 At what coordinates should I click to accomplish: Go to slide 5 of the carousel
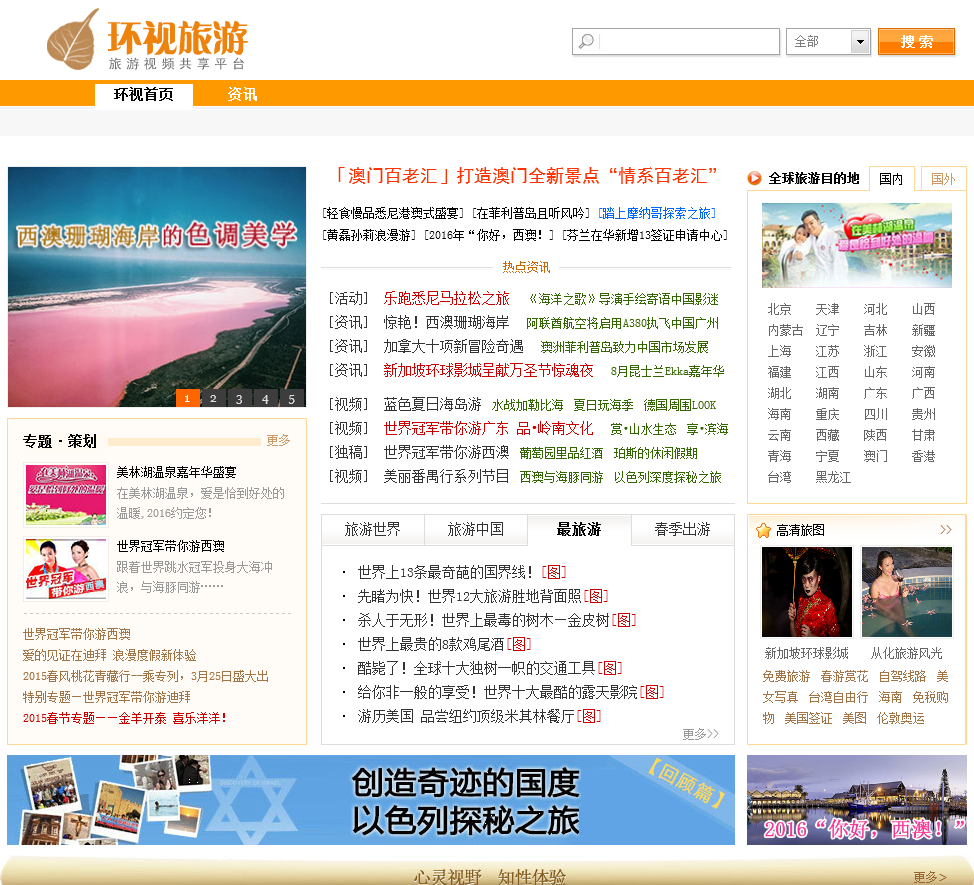(291, 398)
